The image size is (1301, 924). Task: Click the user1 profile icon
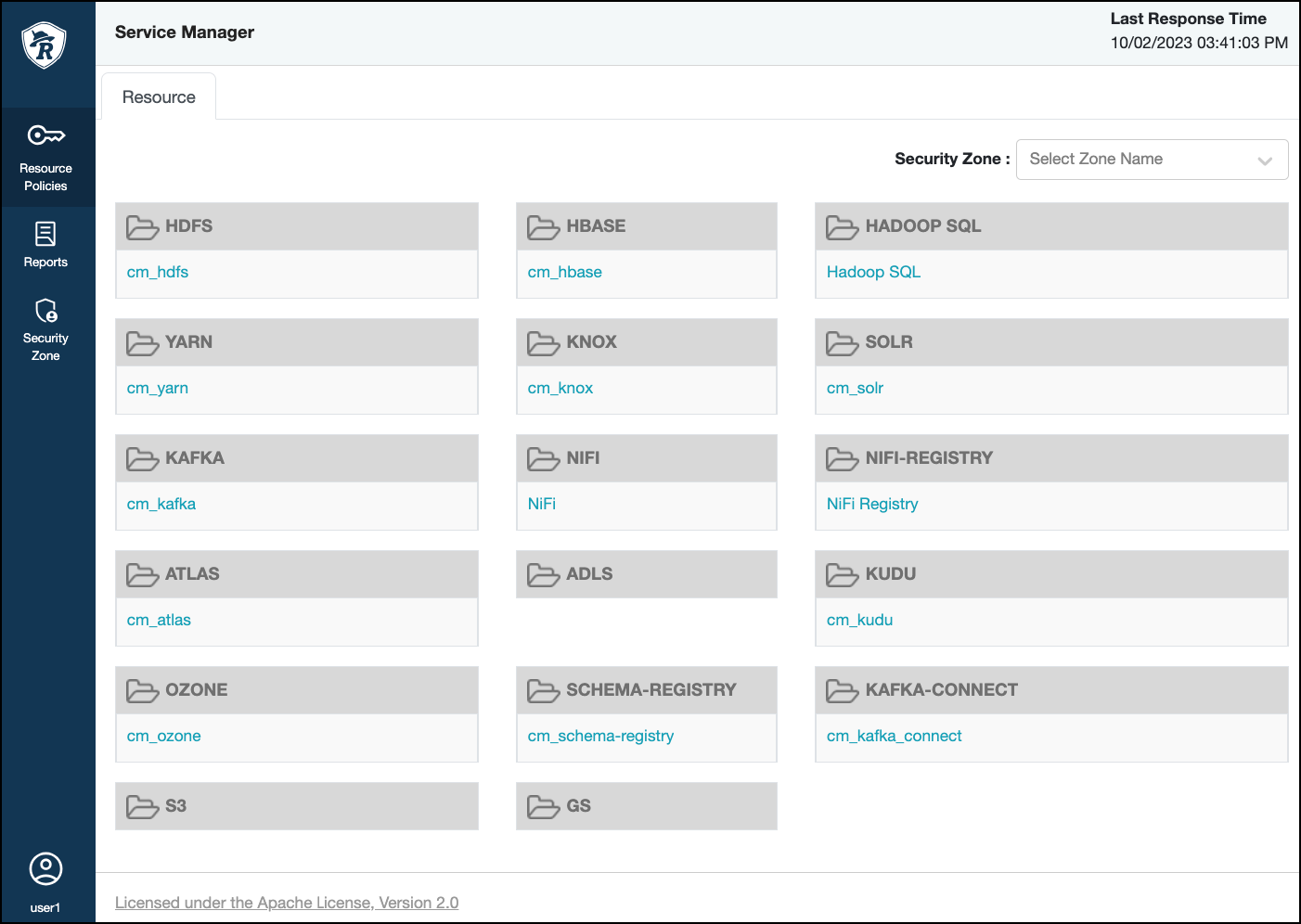click(x=45, y=869)
